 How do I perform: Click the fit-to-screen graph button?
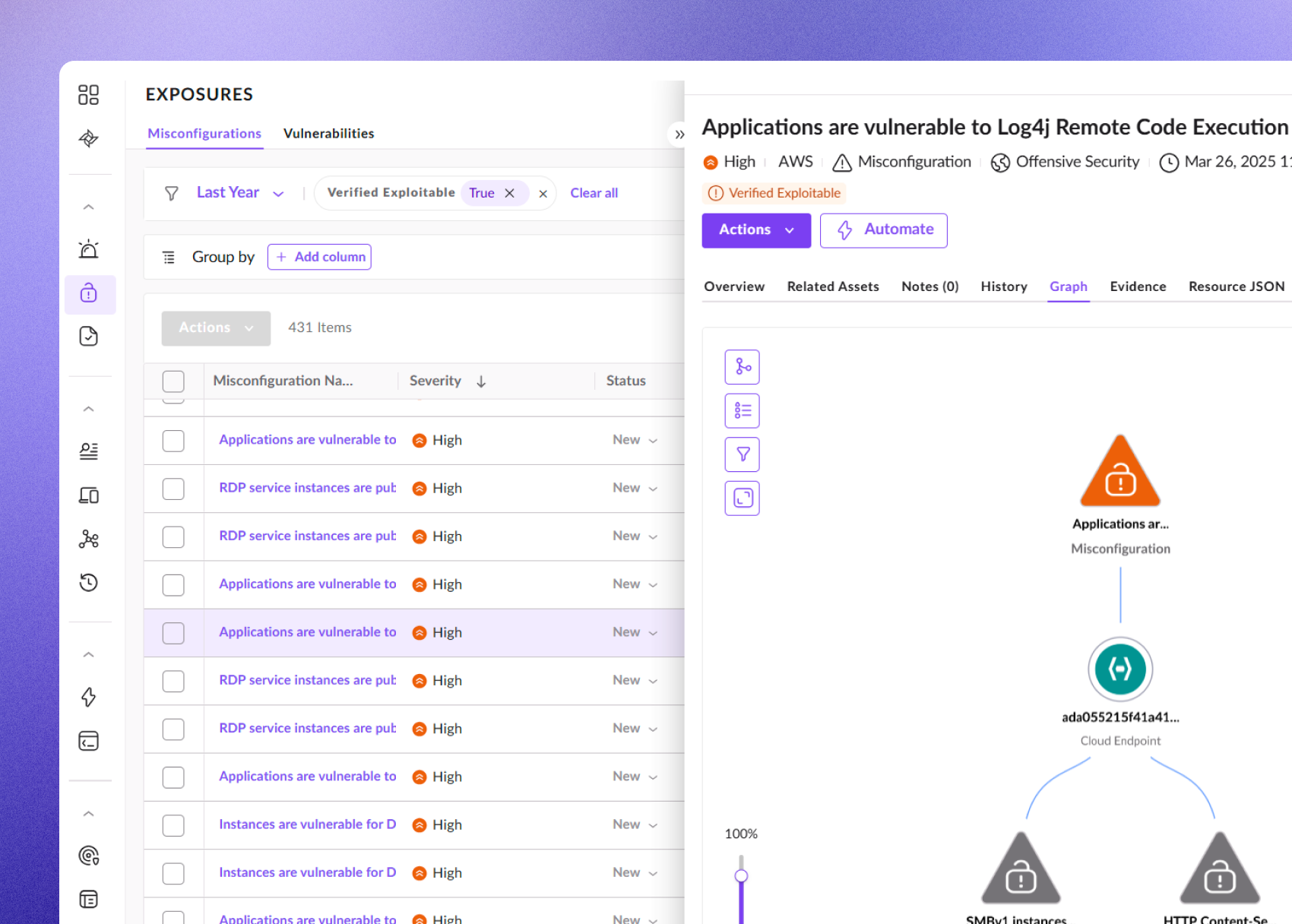743,498
